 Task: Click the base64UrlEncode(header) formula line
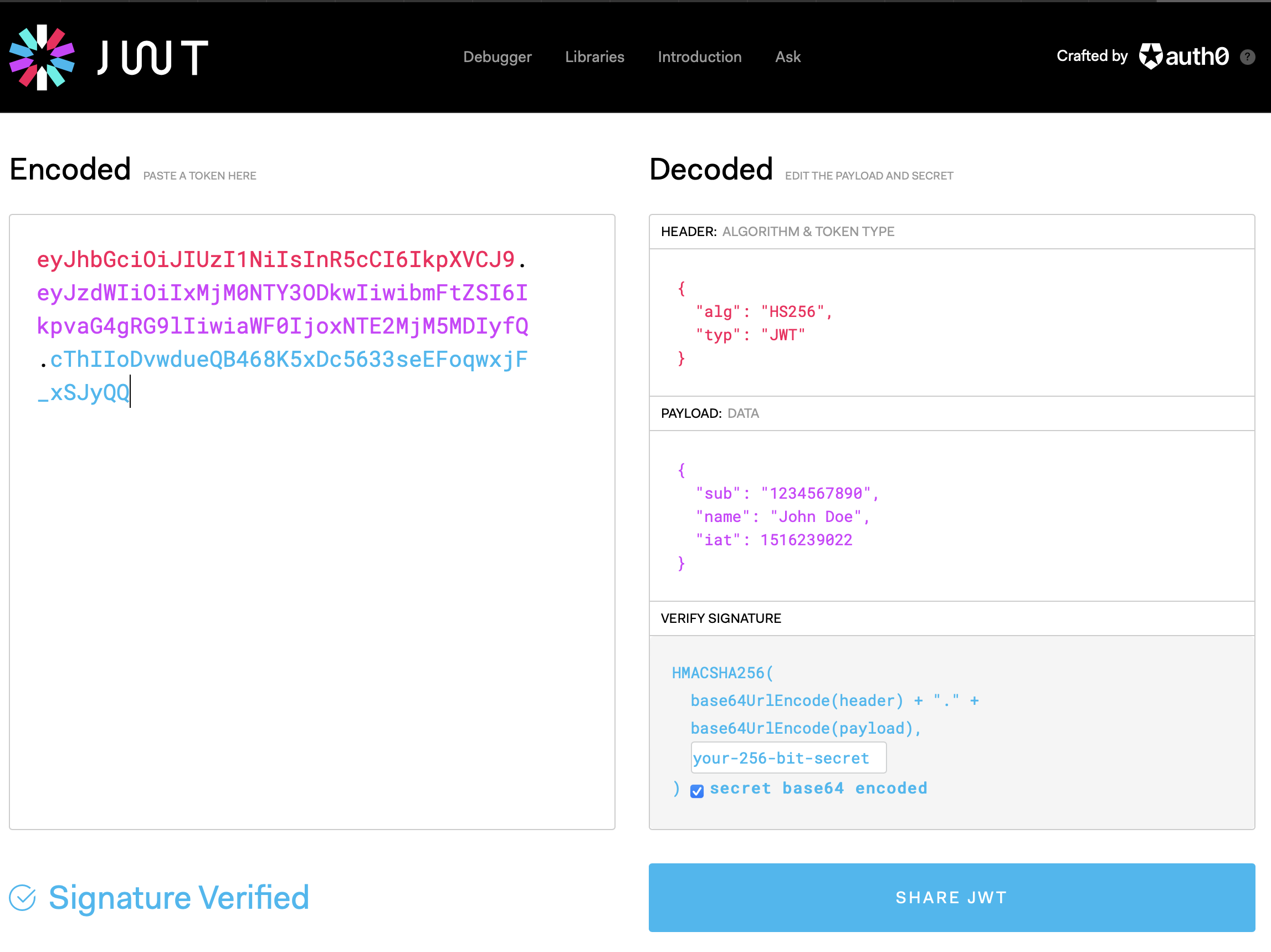(835, 701)
